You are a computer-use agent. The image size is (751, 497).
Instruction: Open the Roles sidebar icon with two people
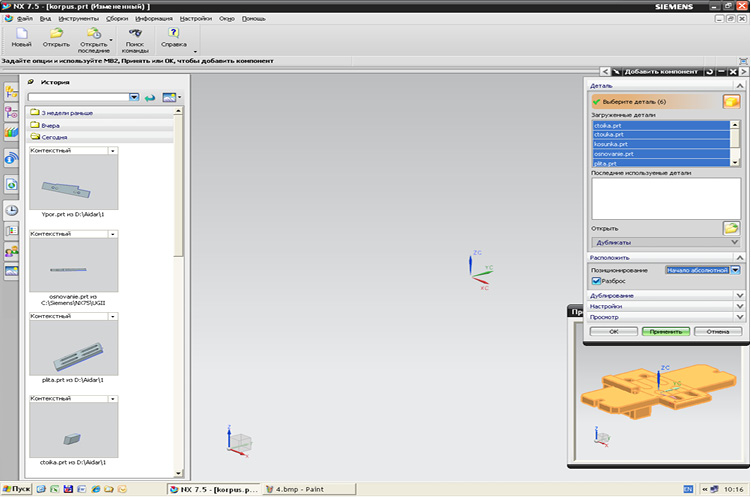[x=11, y=251]
